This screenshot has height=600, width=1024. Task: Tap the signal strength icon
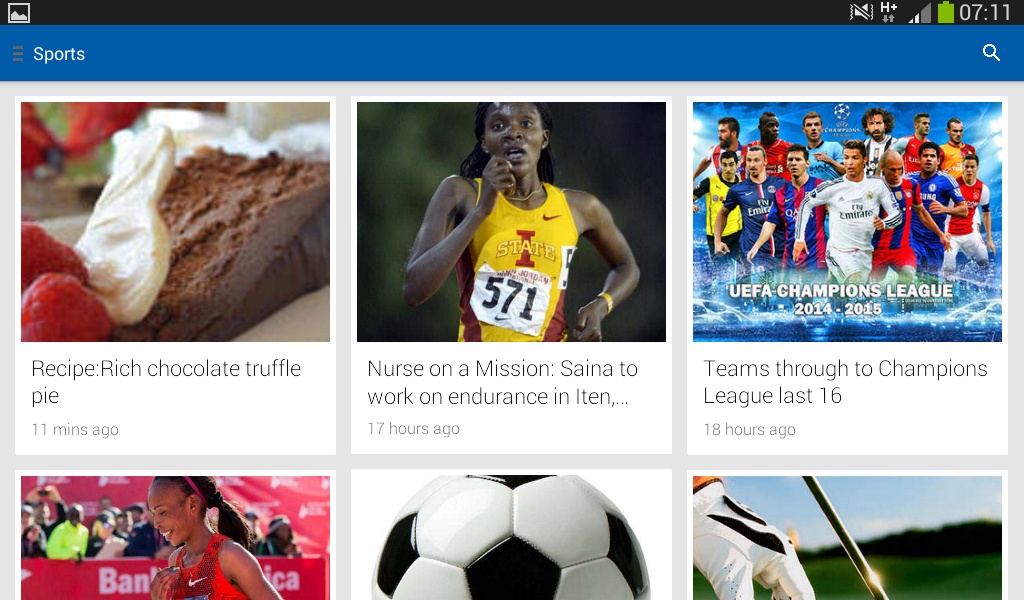(x=920, y=12)
